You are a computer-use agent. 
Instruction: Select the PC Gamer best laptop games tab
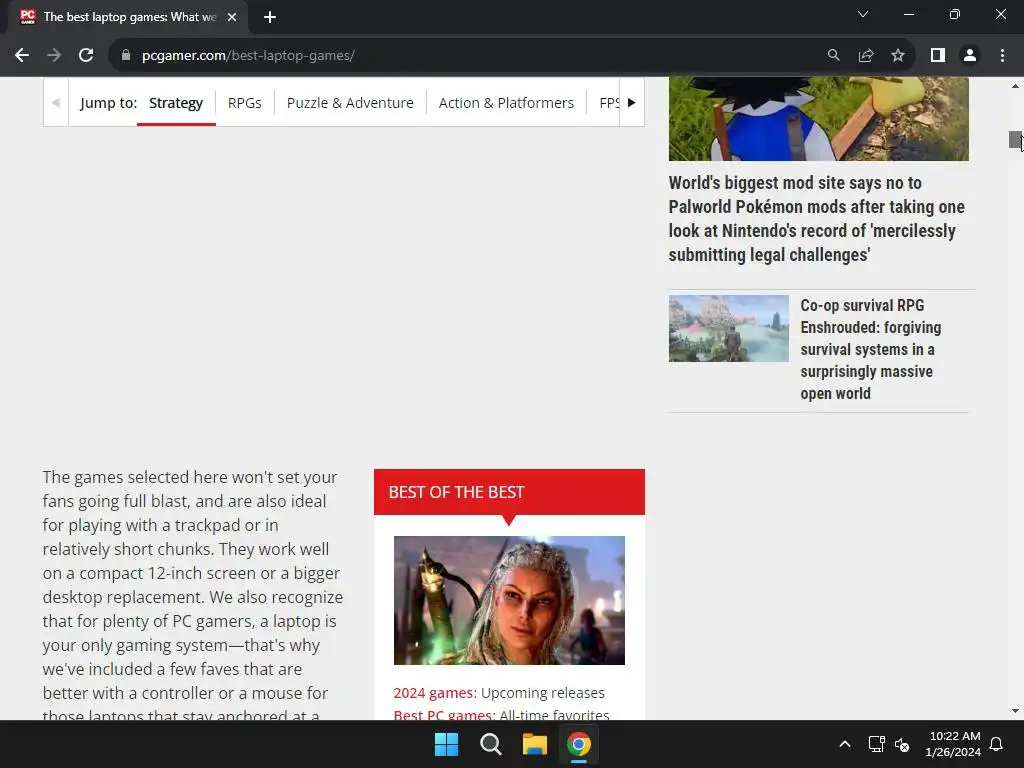pos(128,17)
